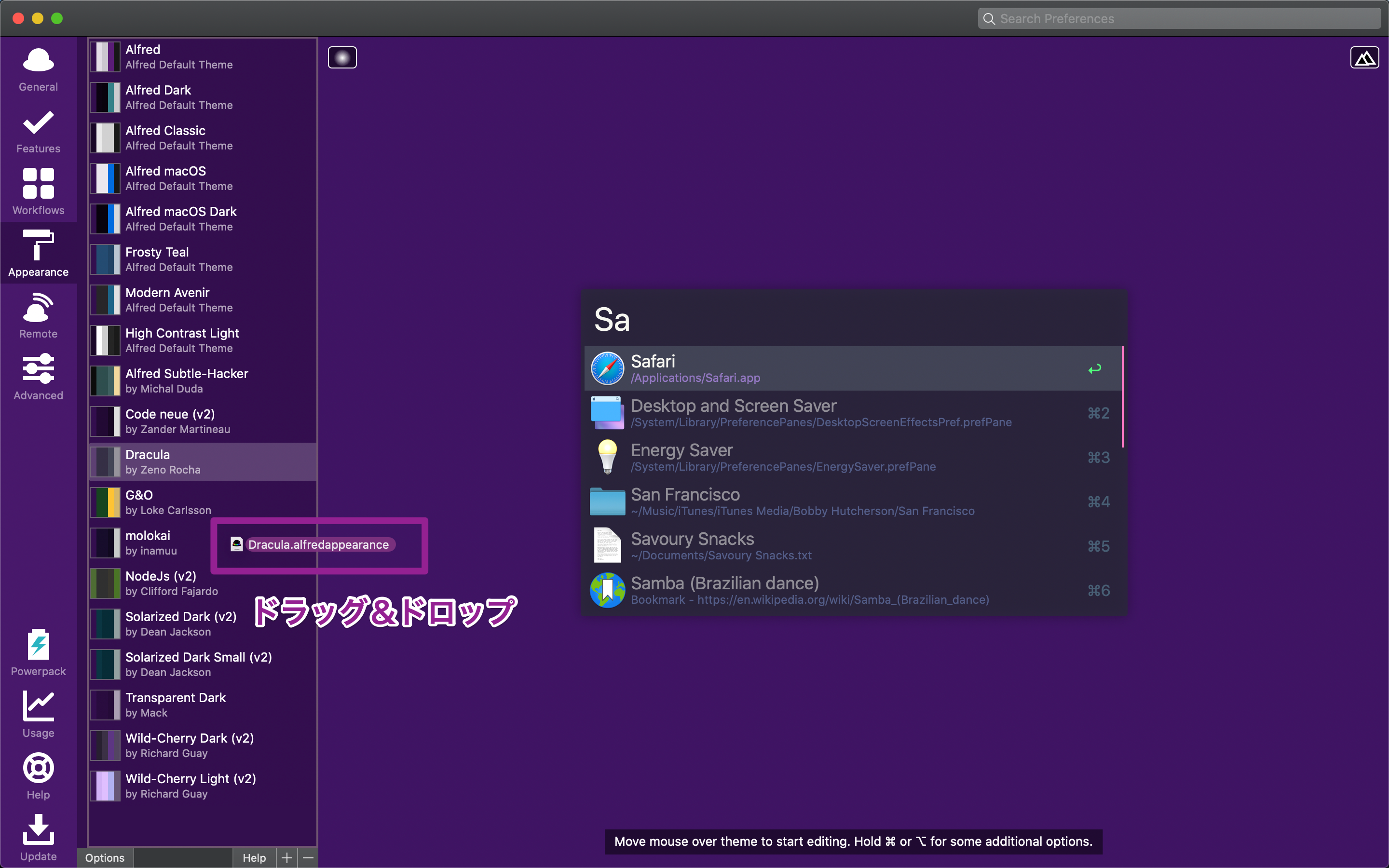Viewport: 1389px width, 868px height.
Task: Click the green return arrow on Safari row
Action: (x=1094, y=368)
